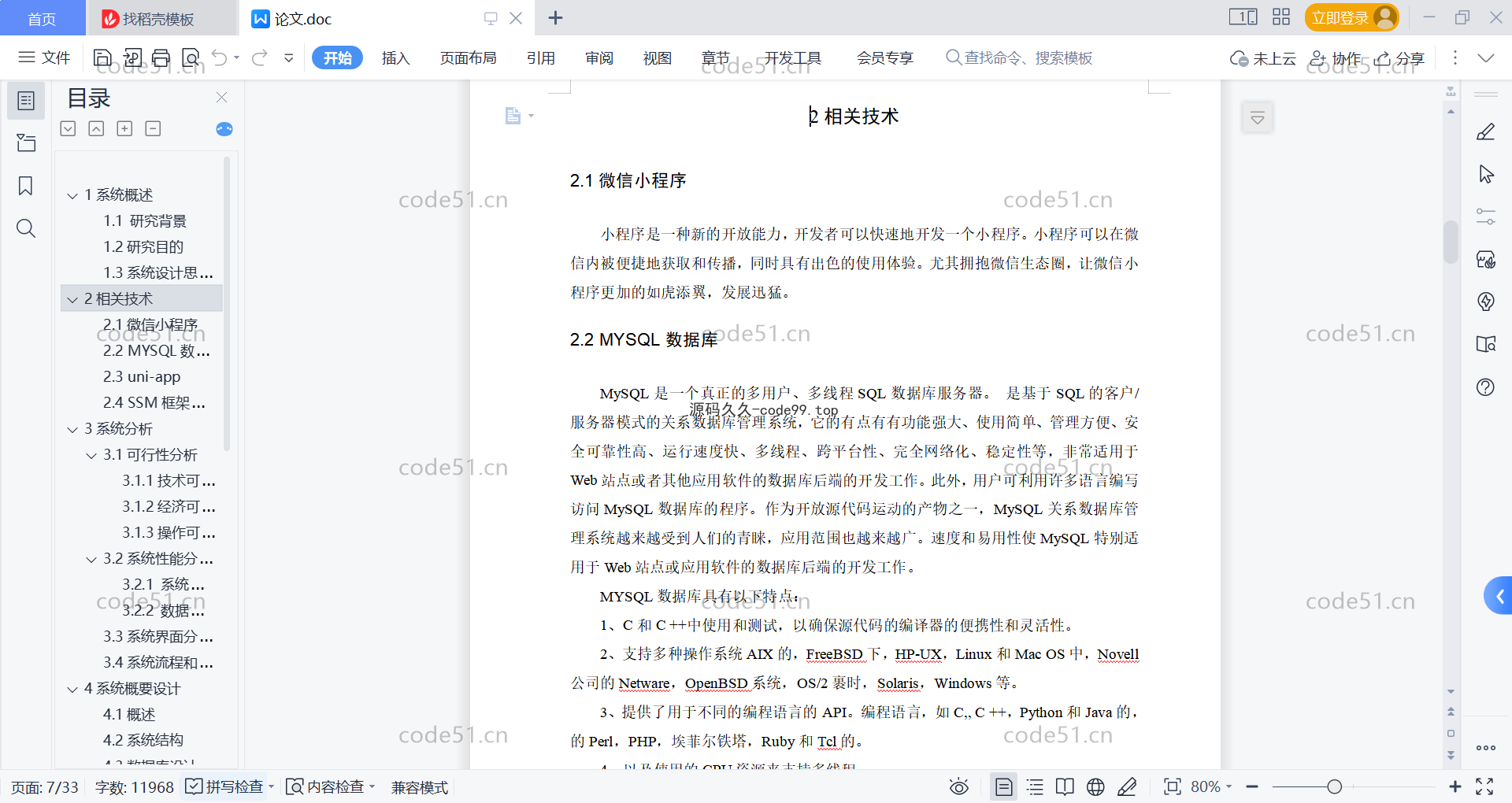
Task: Open the find sidebar search icon
Action: tap(26, 228)
